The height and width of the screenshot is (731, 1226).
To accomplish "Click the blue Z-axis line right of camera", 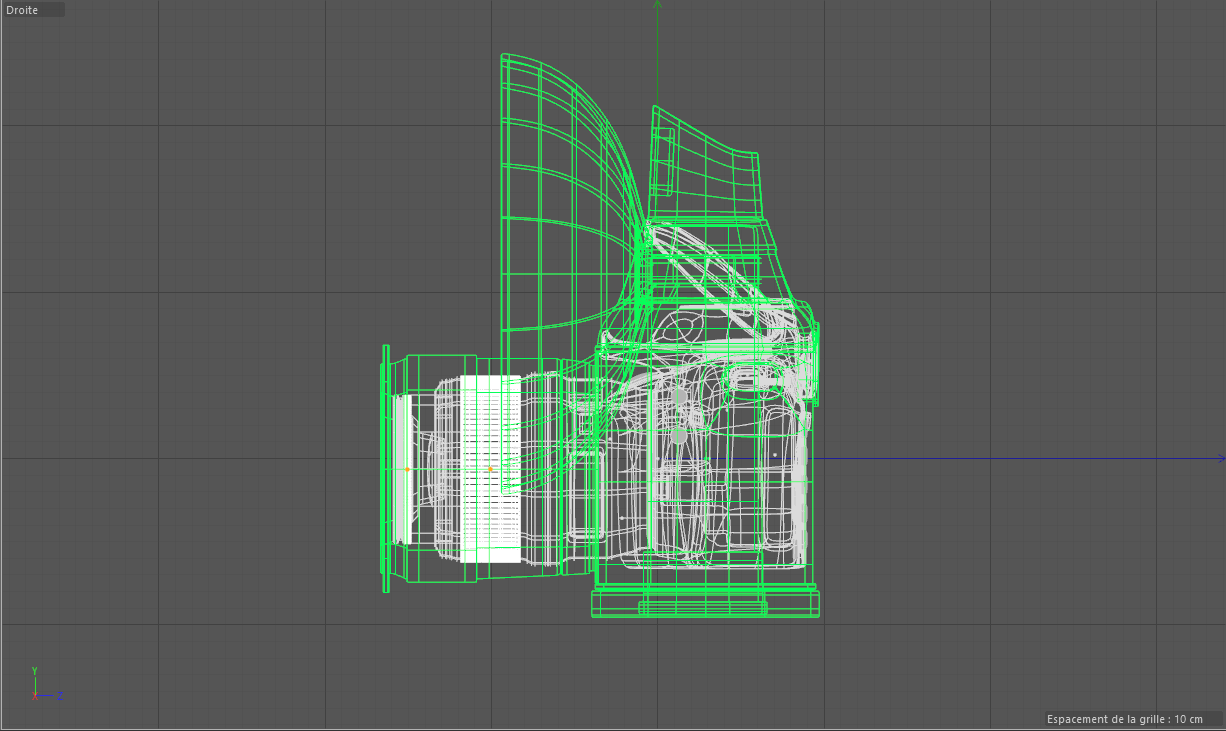I will pyautogui.click(x=1000, y=459).
